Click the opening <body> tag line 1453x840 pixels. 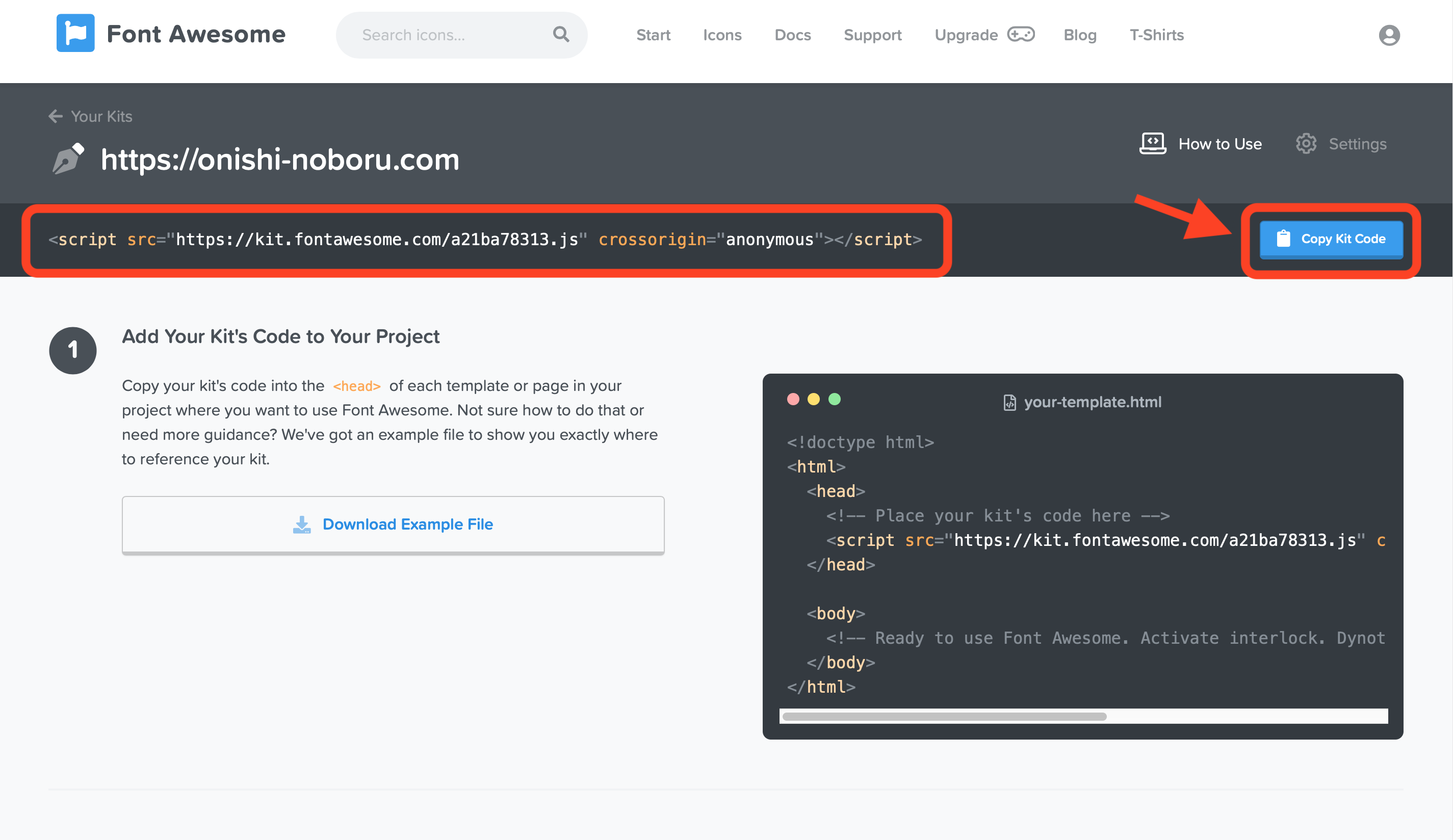point(836,614)
